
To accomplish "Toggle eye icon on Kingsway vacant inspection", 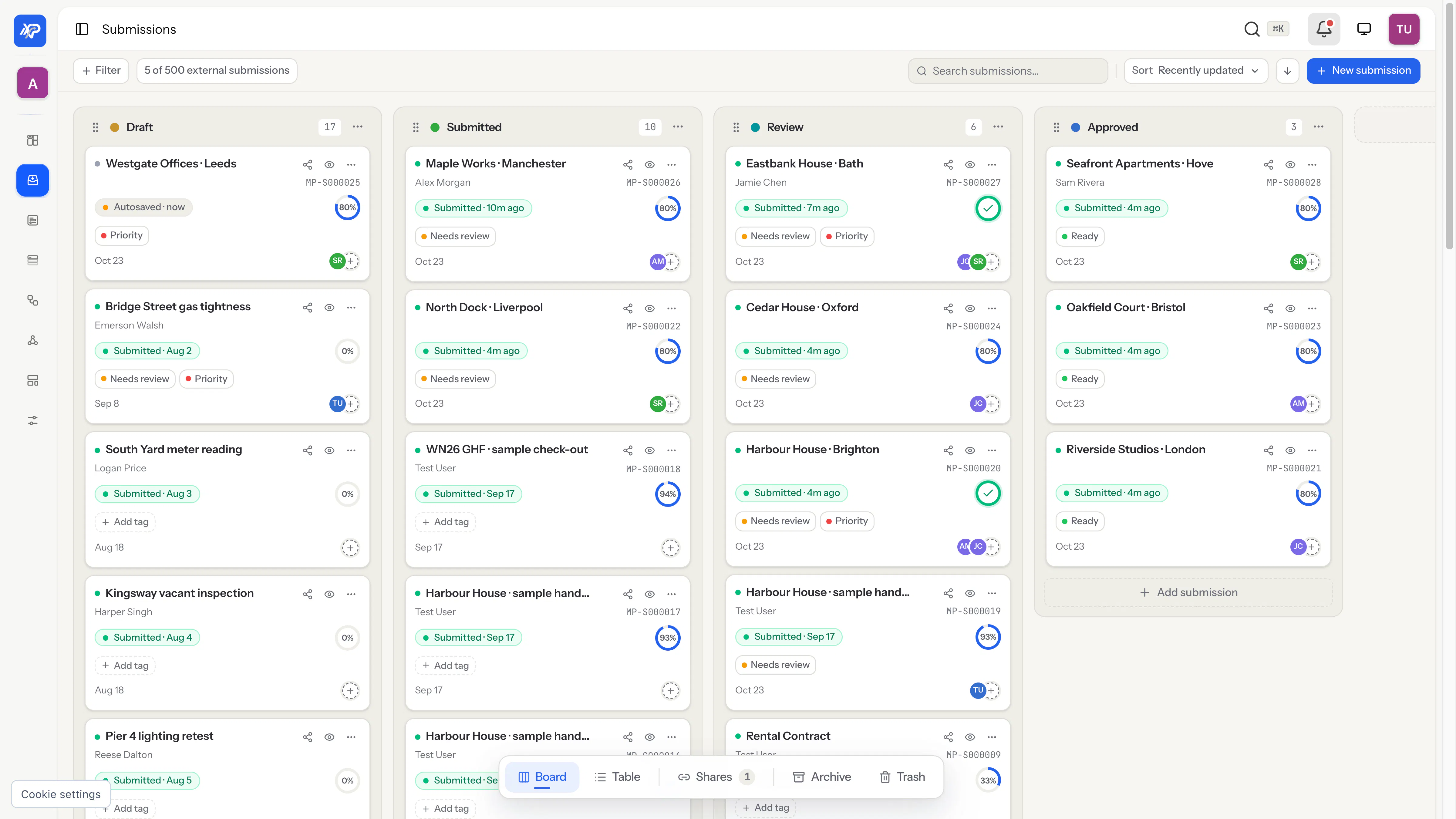I will point(329,594).
